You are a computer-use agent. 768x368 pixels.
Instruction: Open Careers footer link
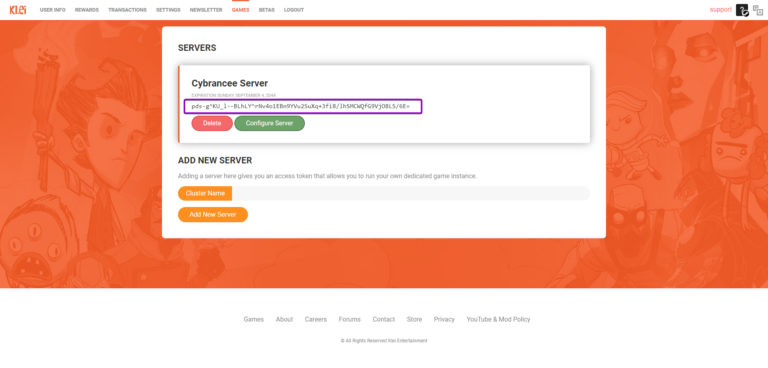[315, 319]
